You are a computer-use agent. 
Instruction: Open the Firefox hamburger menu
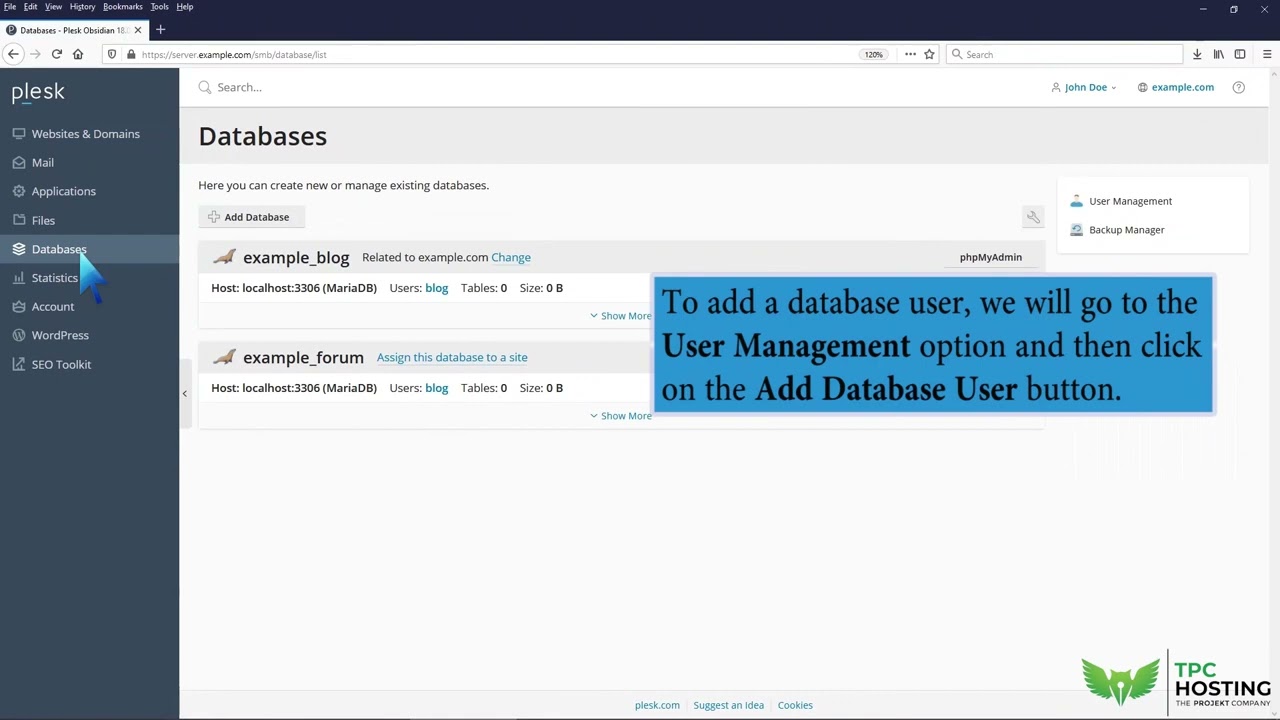click(1267, 54)
